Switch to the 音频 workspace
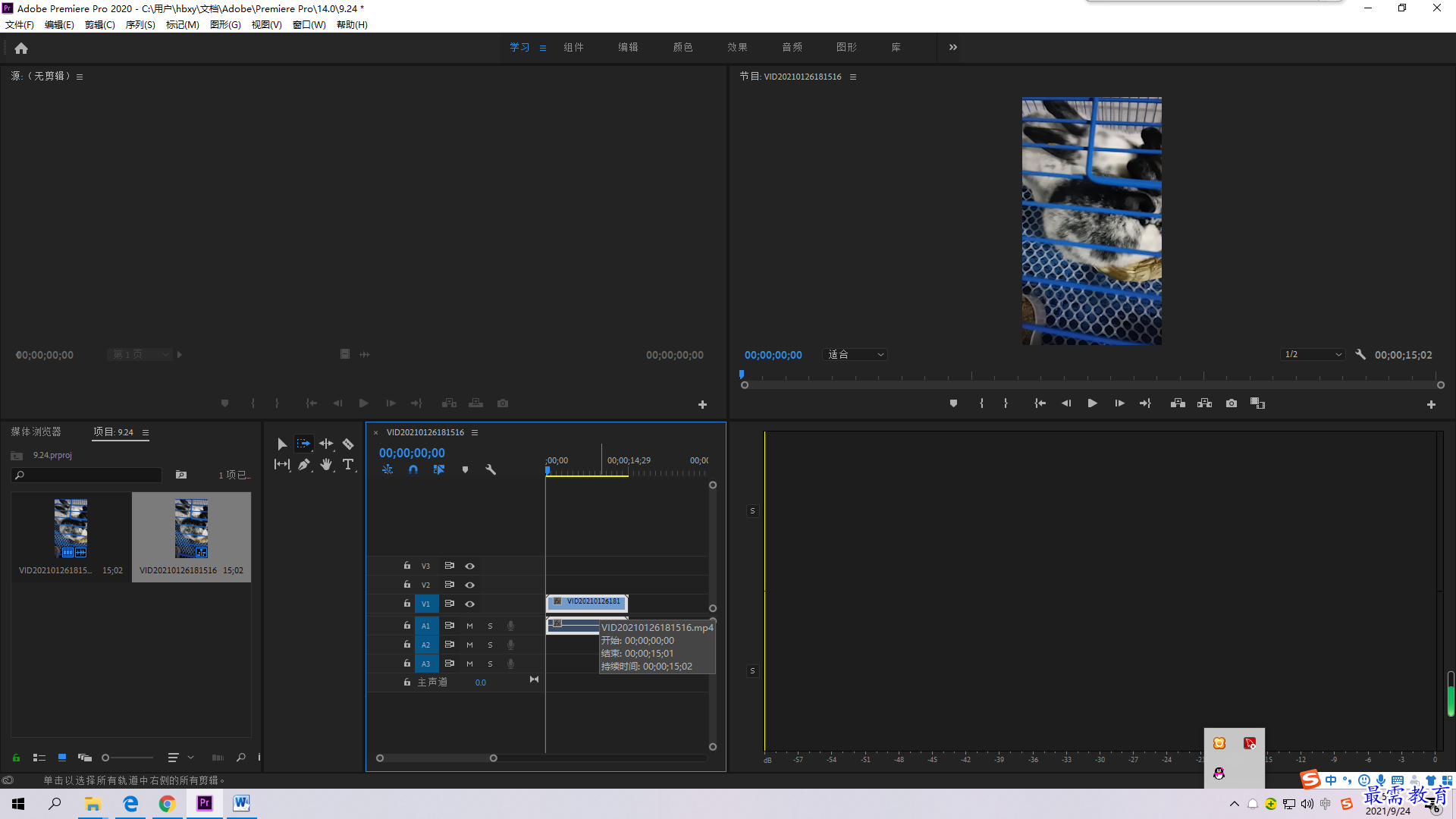The image size is (1456, 819). tap(792, 47)
